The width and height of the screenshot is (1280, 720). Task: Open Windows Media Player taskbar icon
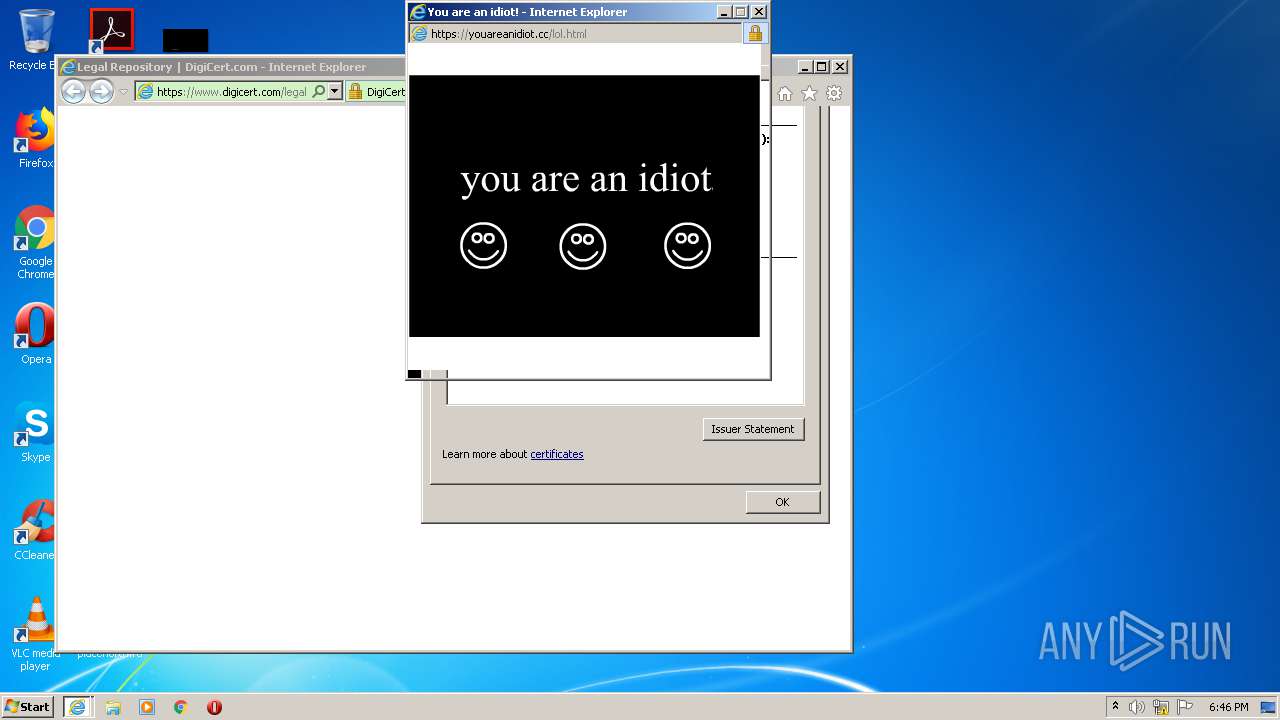pyautogui.click(x=147, y=707)
